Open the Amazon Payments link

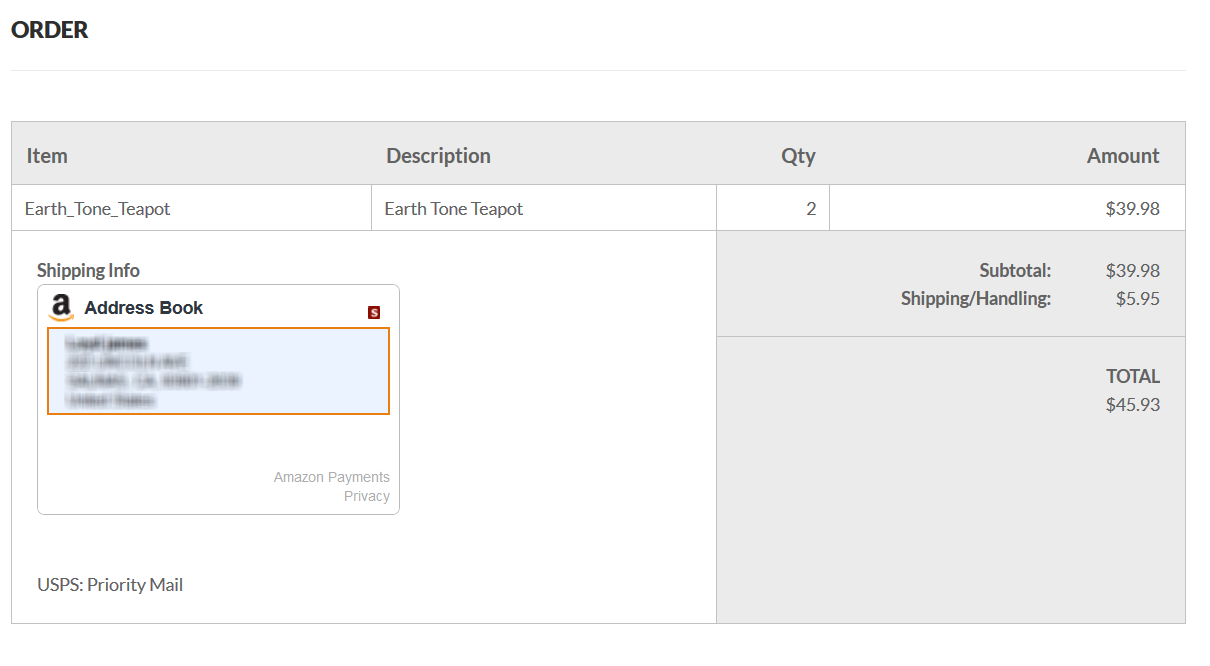click(x=332, y=477)
